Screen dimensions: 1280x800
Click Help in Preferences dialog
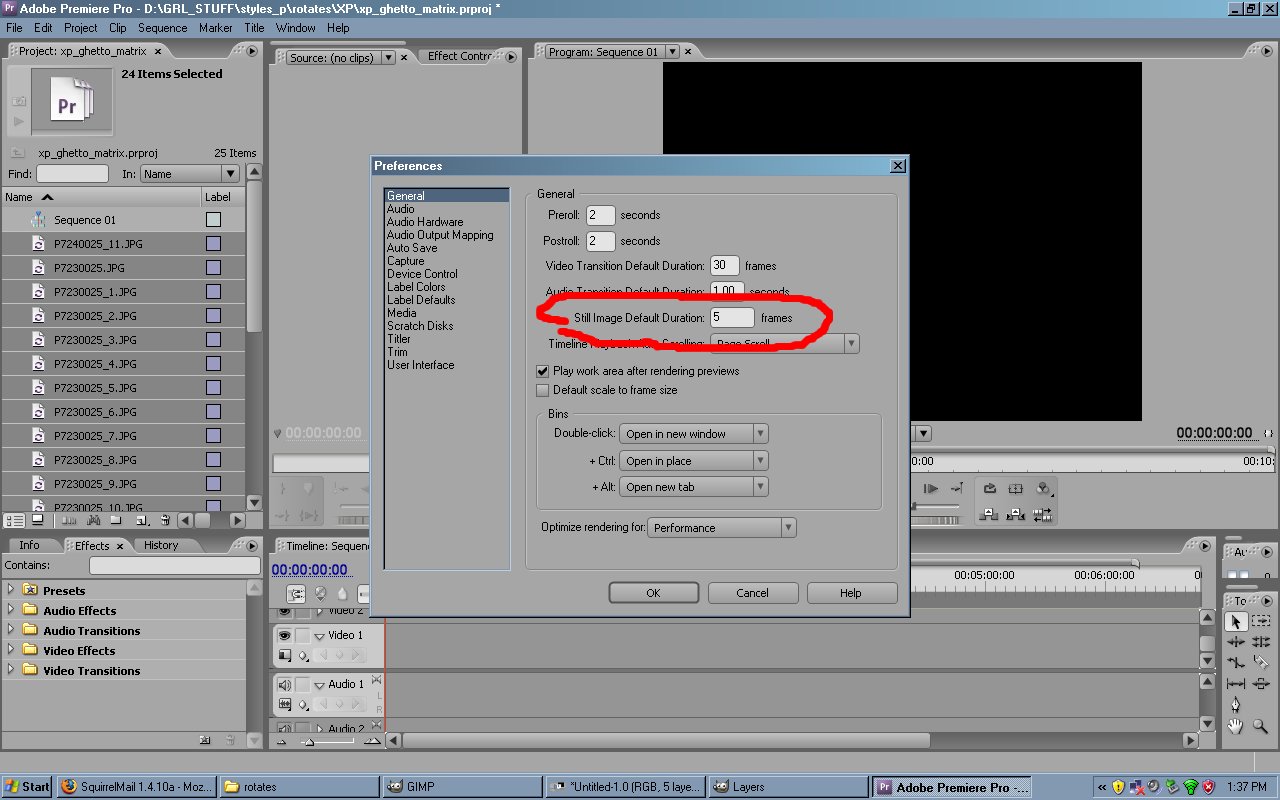pyautogui.click(x=851, y=593)
